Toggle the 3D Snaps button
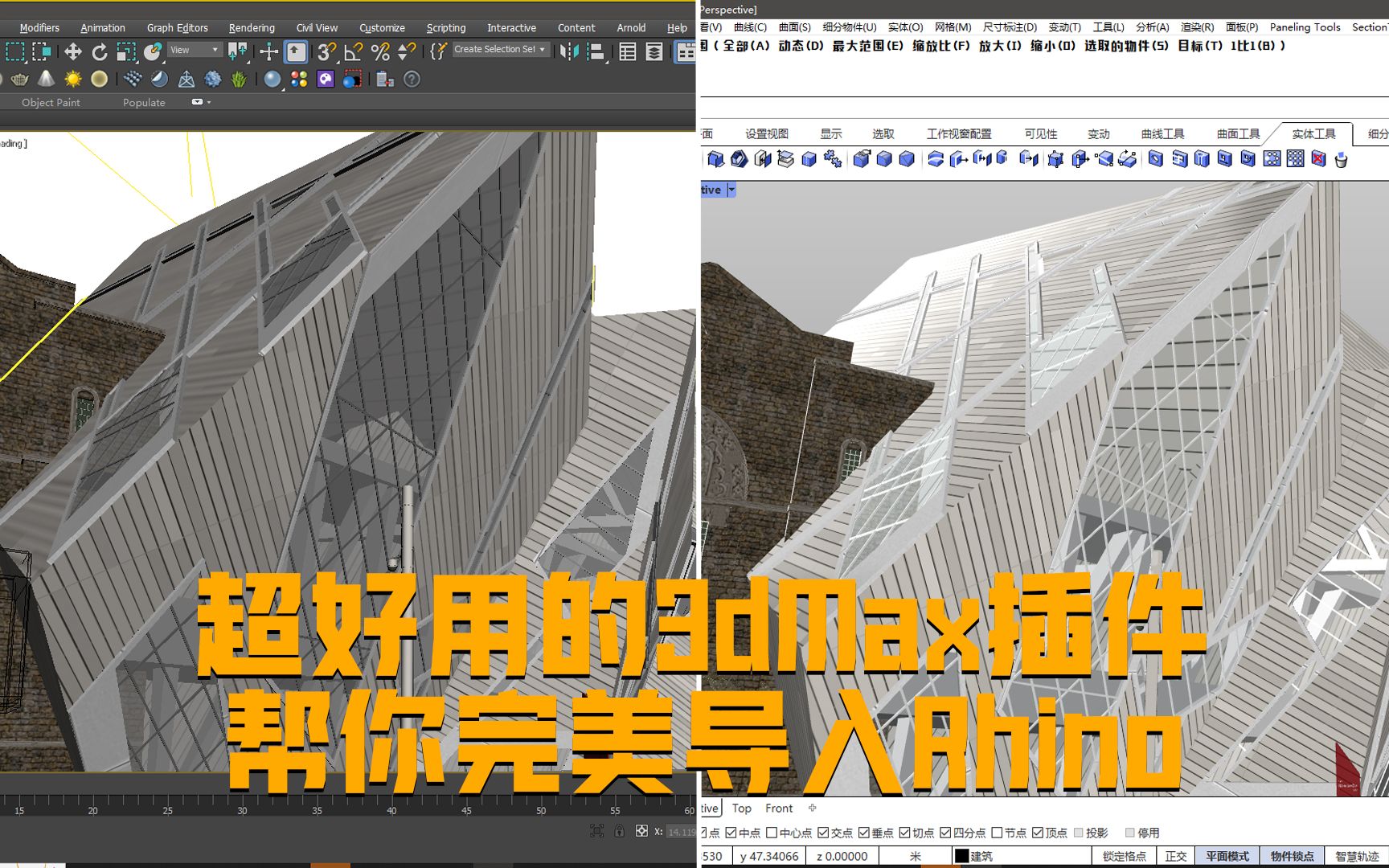 point(326,52)
